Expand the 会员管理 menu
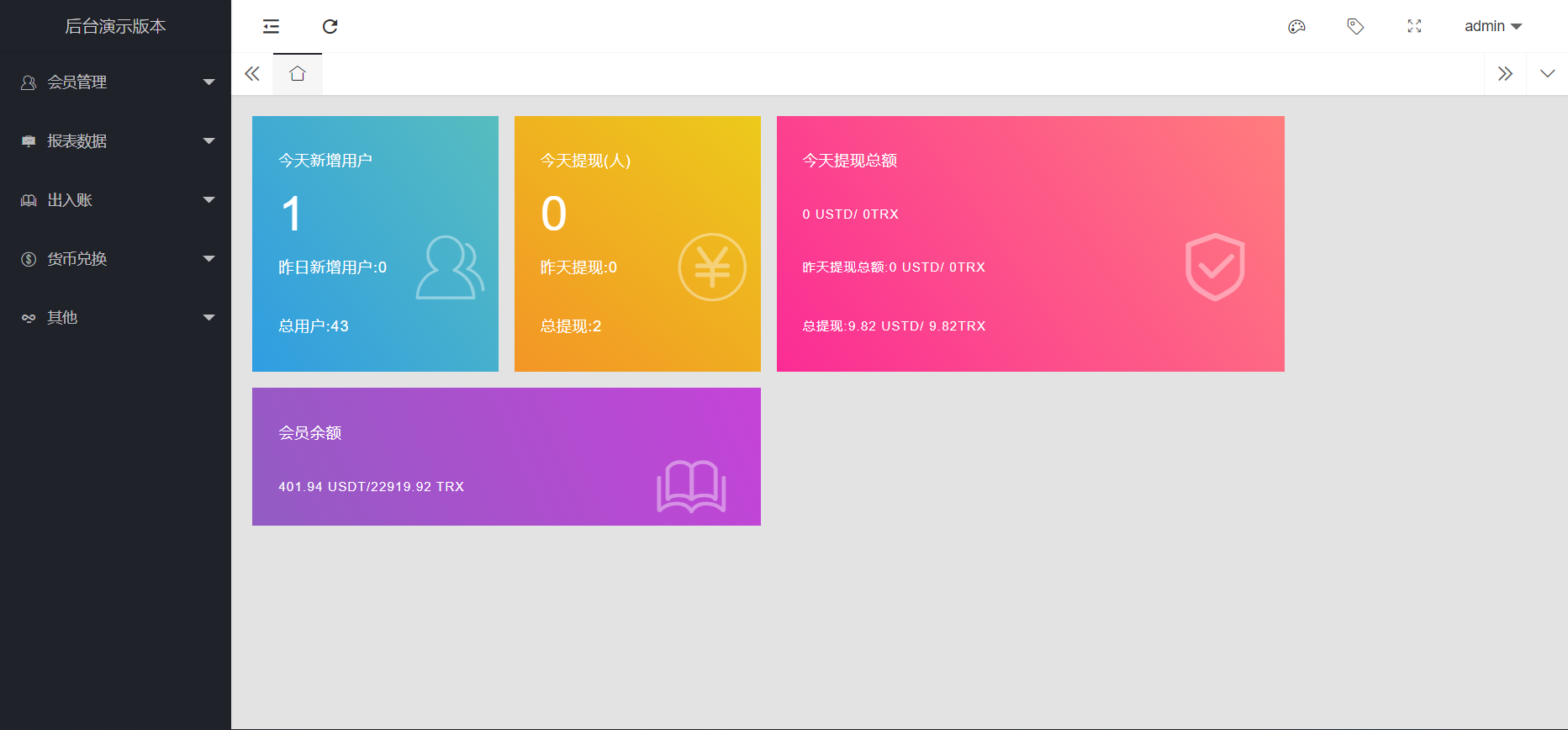This screenshot has width=1568, height=730. (116, 82)
